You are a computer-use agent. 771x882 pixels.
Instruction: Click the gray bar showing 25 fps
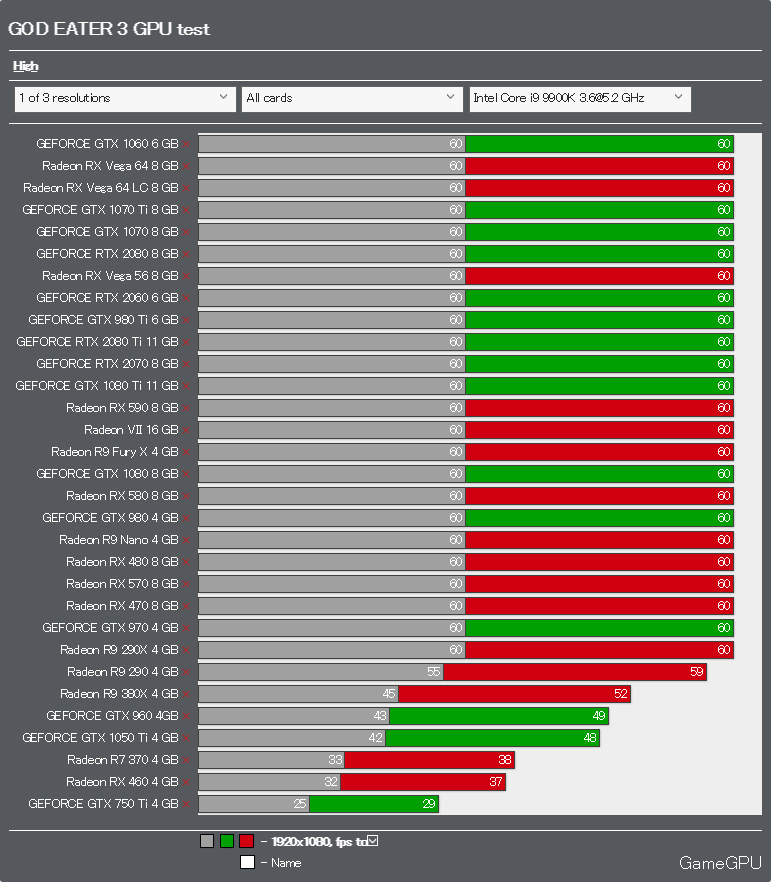pos(254,804)
